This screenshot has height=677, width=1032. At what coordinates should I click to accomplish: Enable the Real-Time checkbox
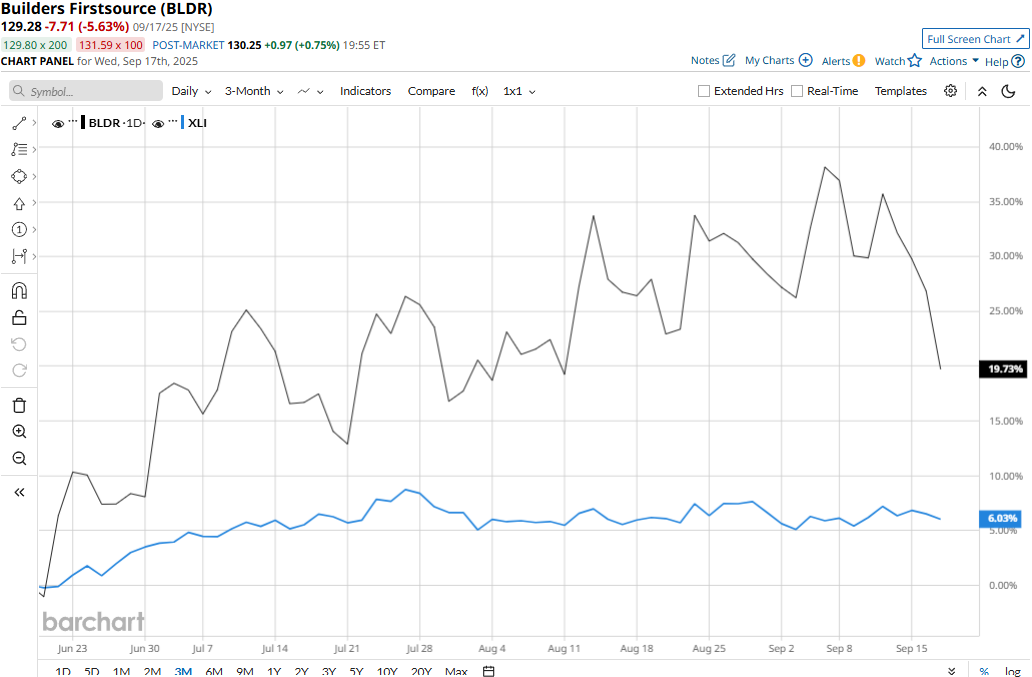click(x=796, y=91)
